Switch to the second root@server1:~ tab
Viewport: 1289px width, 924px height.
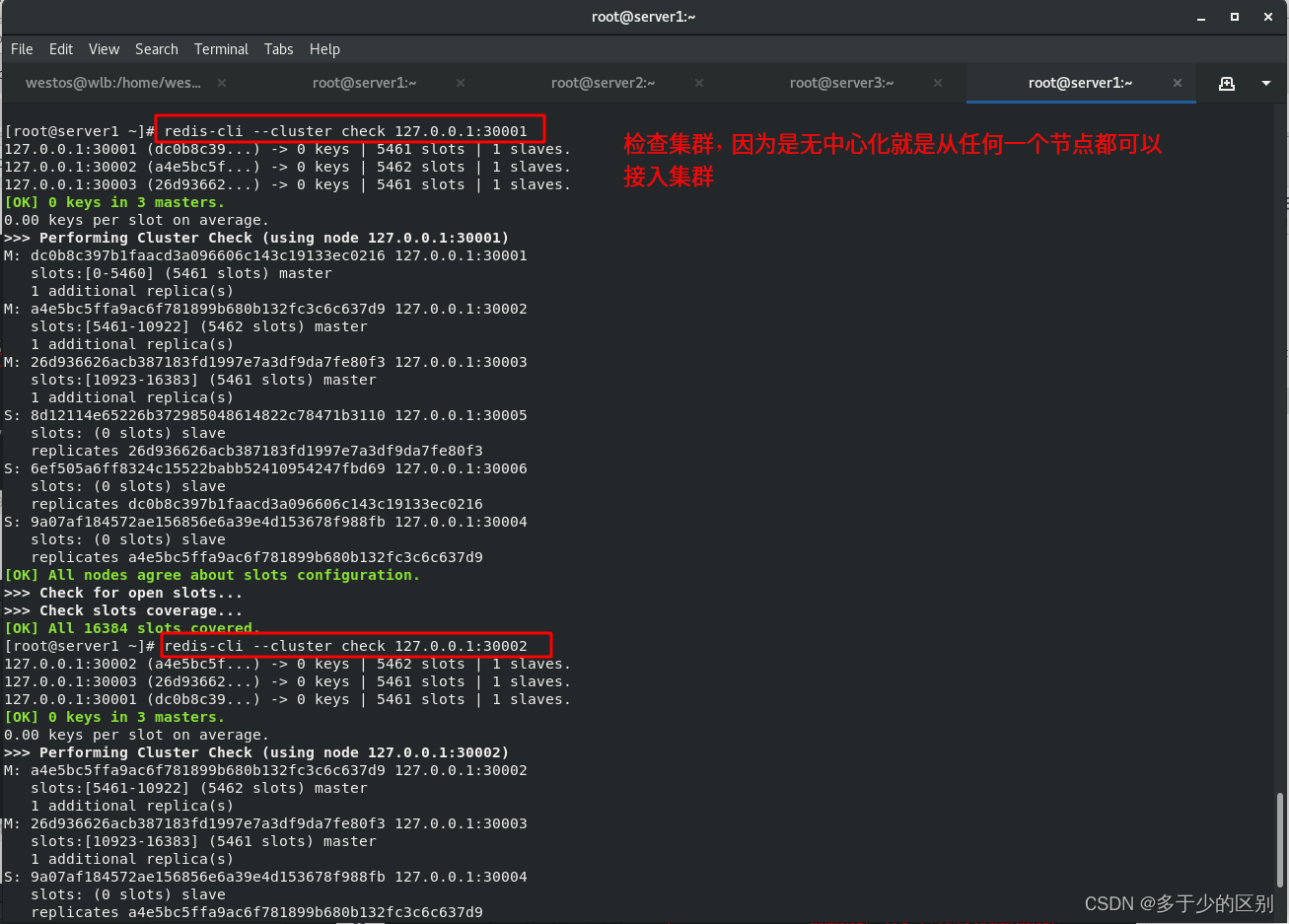pos(364,83)
